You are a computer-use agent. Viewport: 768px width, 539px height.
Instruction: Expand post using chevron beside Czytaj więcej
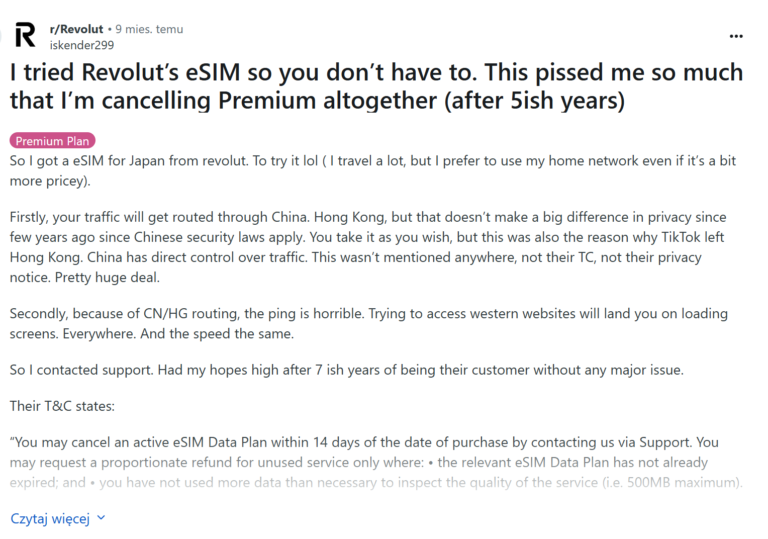point(100,519)
